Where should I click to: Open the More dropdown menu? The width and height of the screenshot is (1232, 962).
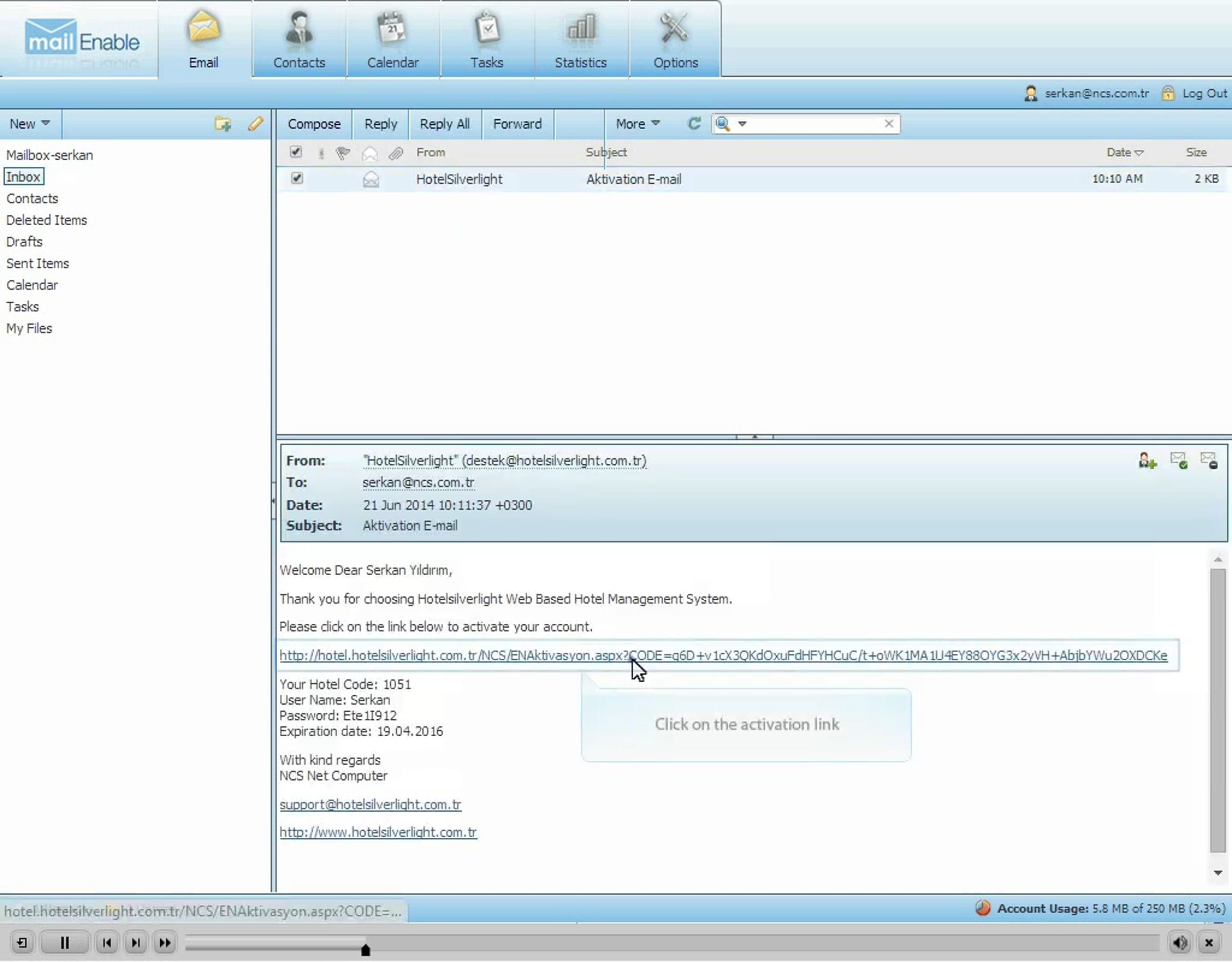[x=638, y=124]
